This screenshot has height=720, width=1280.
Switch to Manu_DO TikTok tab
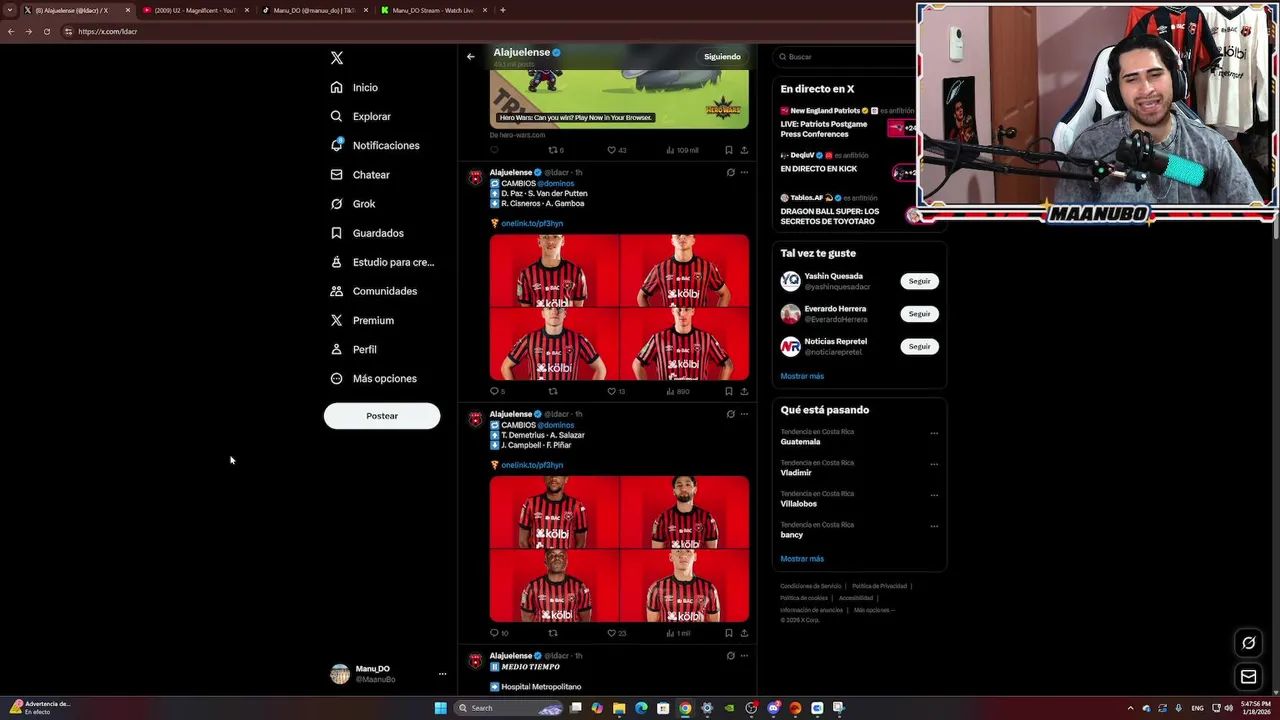pyautogui.click(x=313, y=10)
